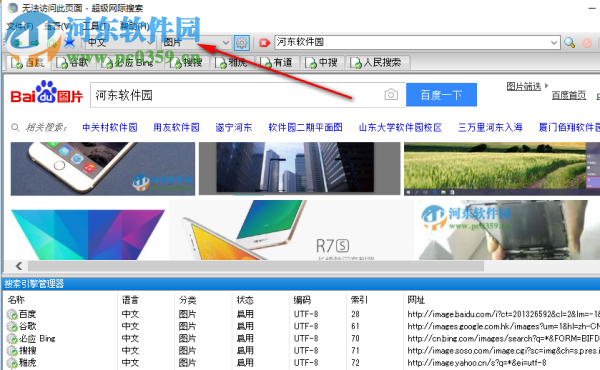Expand the search keyword history dropdown

(x=554, y=42)
